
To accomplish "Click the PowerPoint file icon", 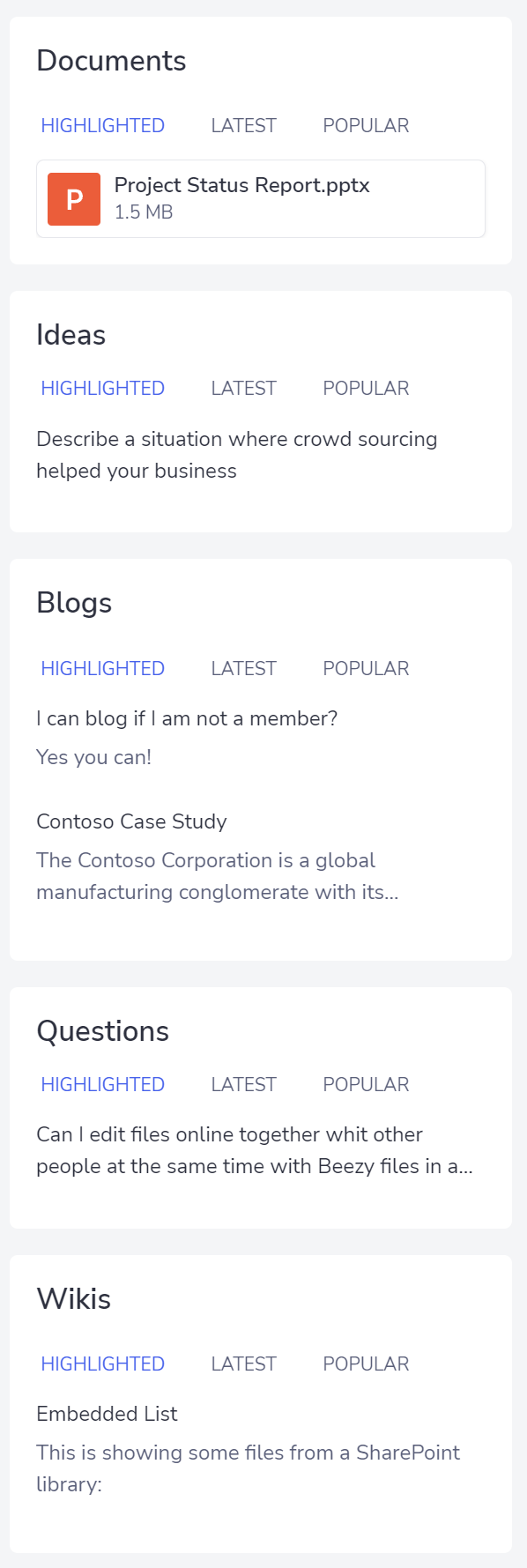I will coord(74,199).
